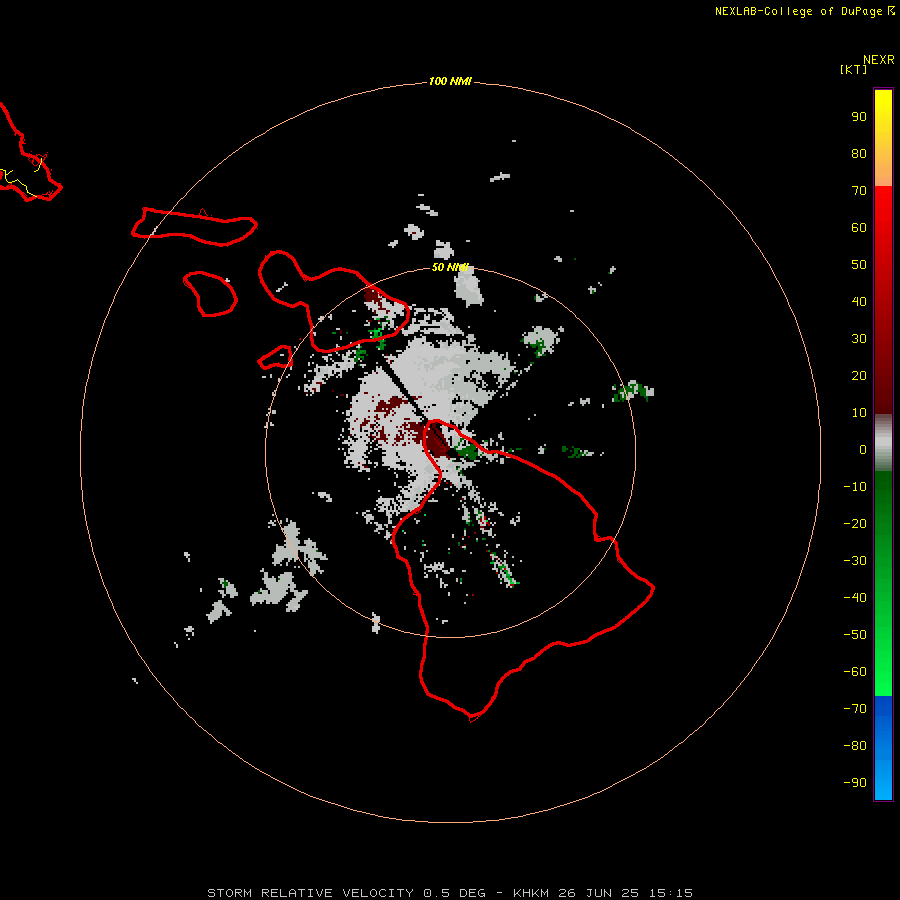Click the 50 NMI range ring label
Image resolution: width=900 pixels, height=900 pixels.
pos(450,267)
